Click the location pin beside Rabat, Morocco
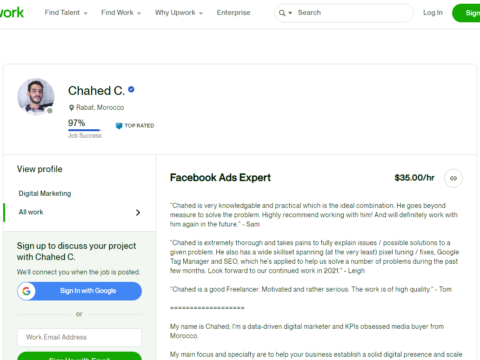The height and width of the screenshot is (360, 480). click(71, 108)
